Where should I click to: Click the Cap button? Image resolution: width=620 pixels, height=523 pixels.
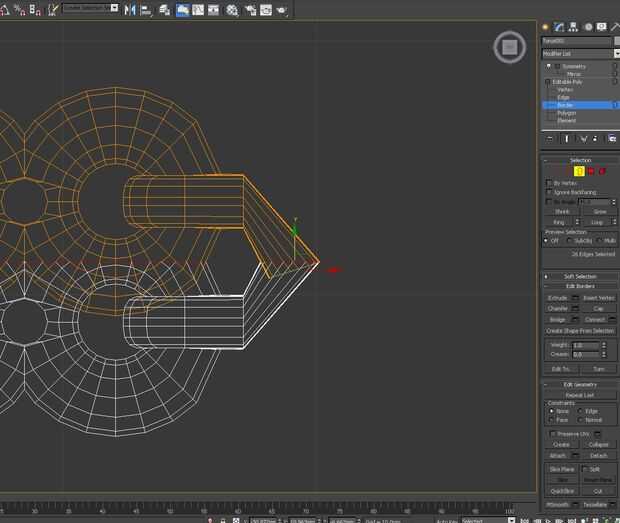pos(598,308)
